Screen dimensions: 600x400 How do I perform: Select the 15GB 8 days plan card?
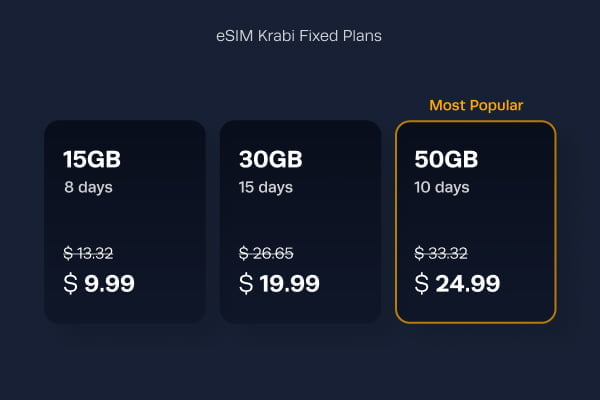(x=125, y=222)
